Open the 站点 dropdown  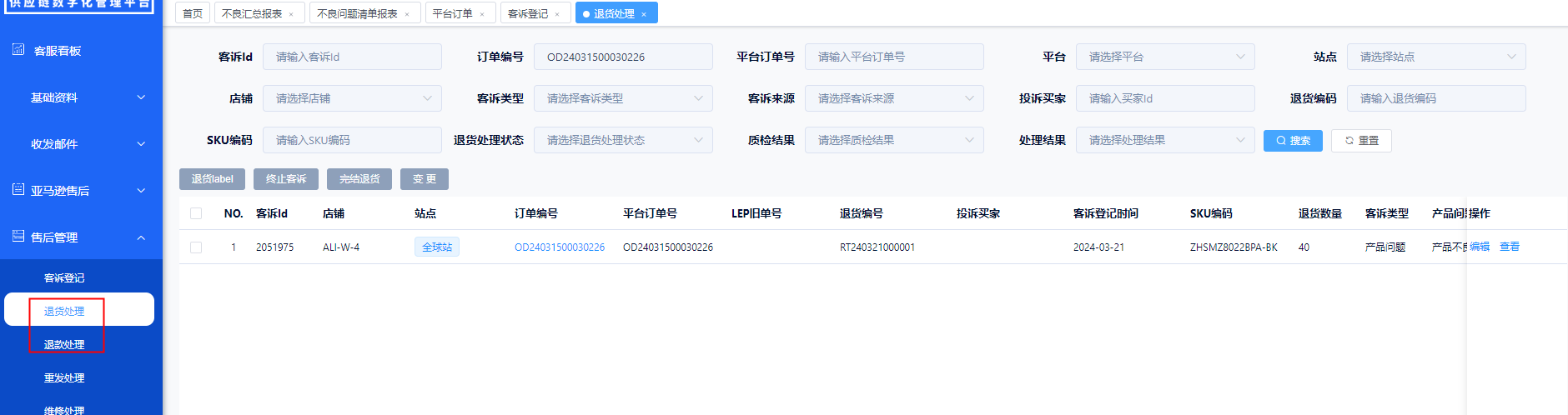click(x=1436, y=57)
